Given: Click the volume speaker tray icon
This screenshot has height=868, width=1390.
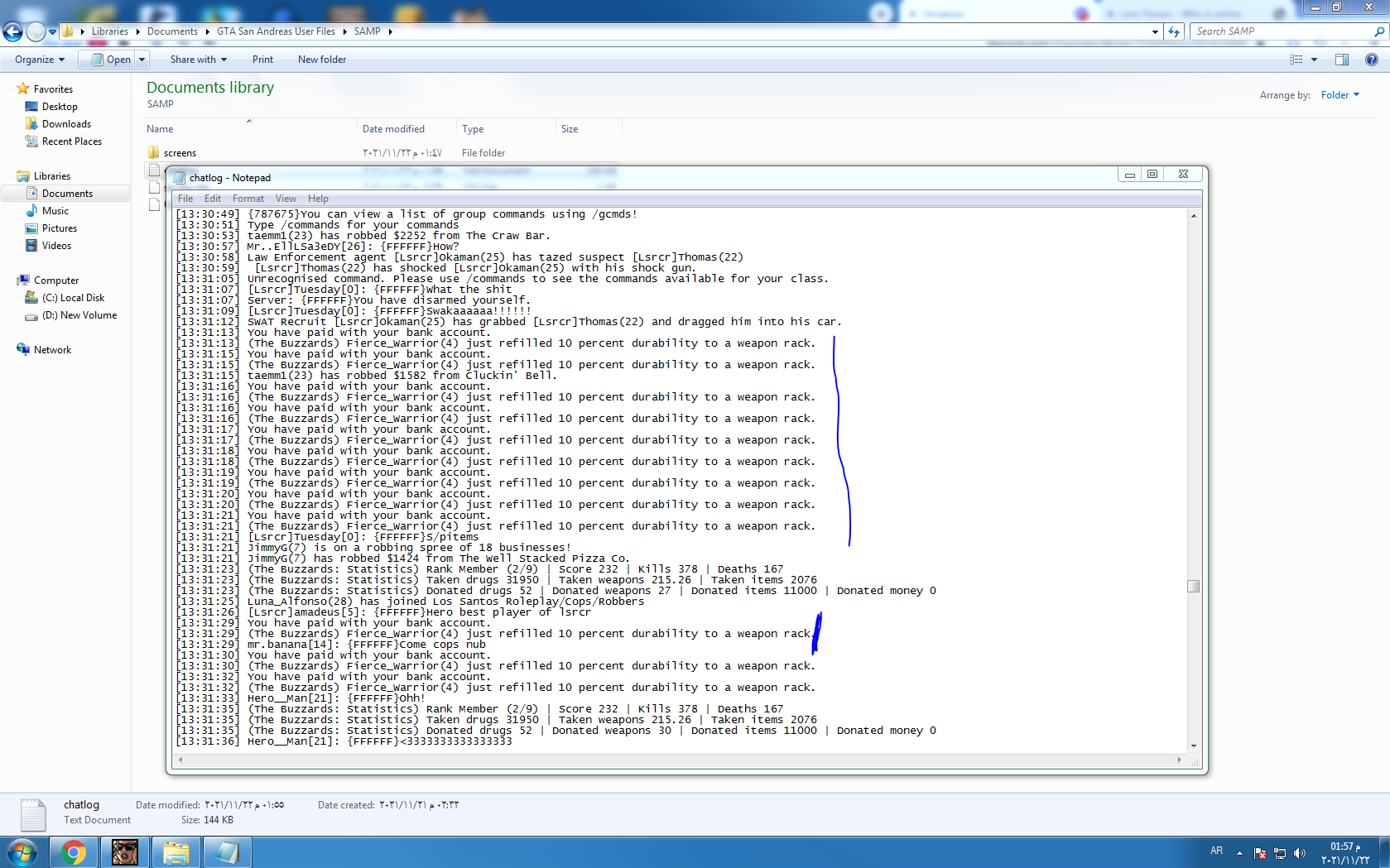Looking at the screenshot, I should (1300, 853).
